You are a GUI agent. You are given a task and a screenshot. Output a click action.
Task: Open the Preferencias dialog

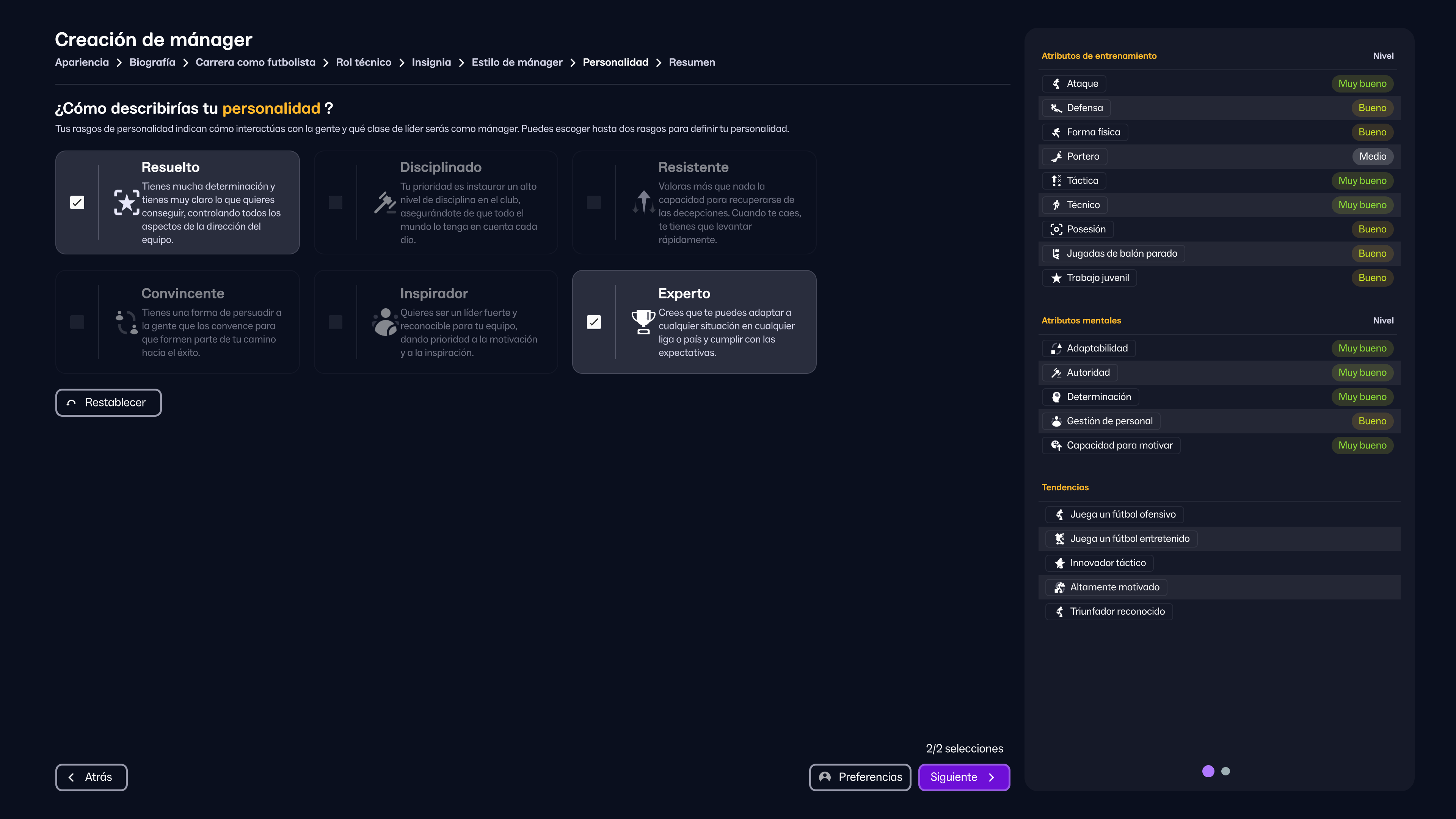point(860,777)
